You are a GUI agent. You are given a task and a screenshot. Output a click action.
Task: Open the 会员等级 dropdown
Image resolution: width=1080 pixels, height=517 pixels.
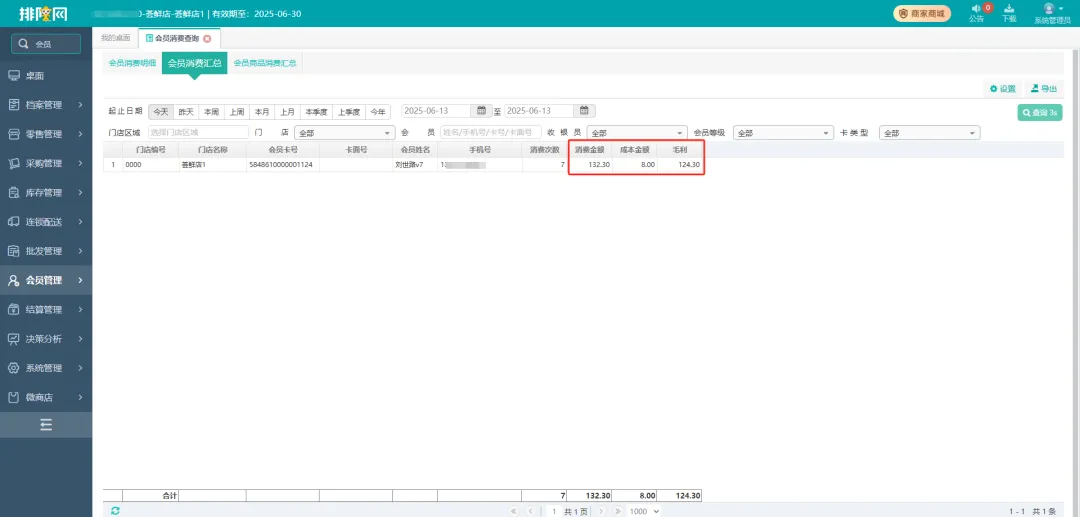click(x=783, y=133)
